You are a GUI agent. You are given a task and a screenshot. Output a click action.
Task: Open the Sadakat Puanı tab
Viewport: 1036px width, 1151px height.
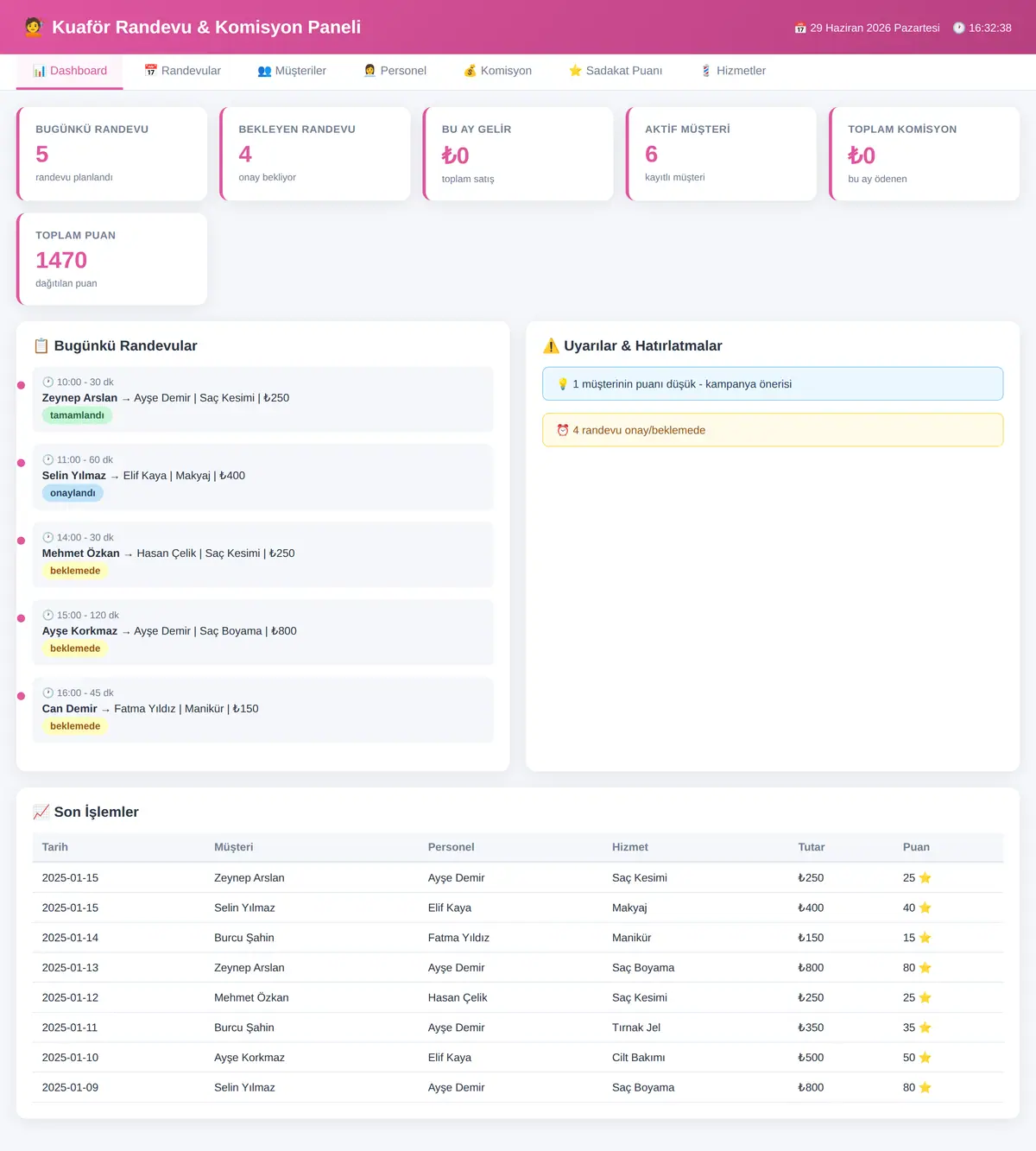pyautogui.click(x=616, y=71)
